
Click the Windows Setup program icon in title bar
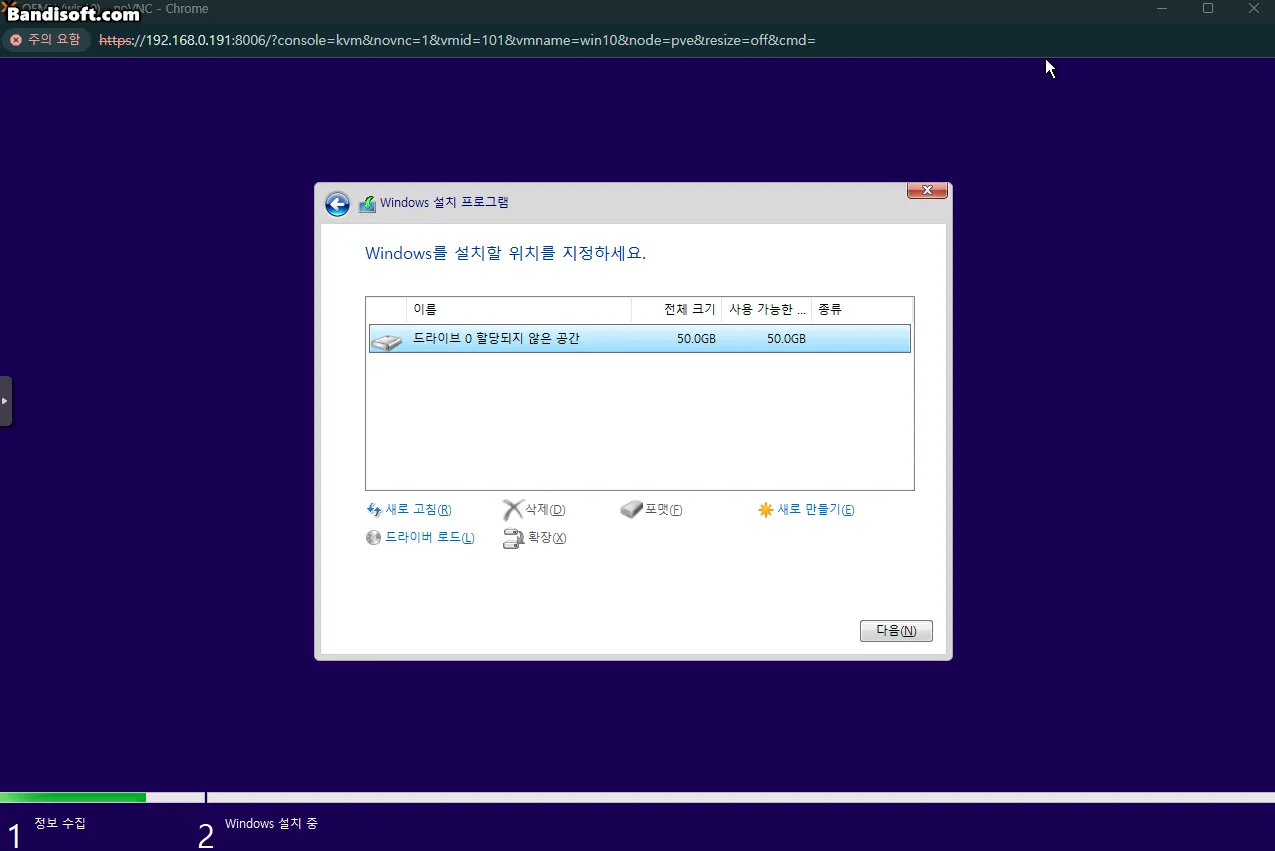click(x=368, y=203)
